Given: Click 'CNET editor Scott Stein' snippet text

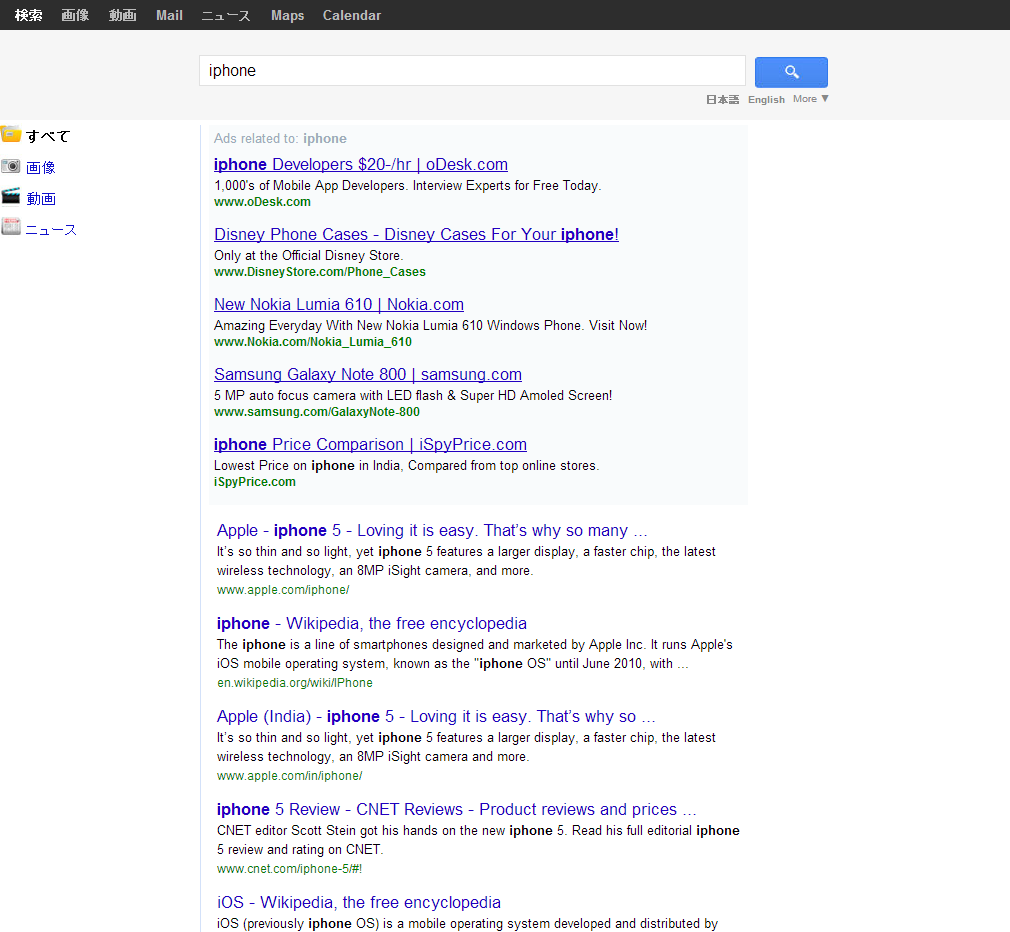Looking at the screenshot, I should coord(478,840).
